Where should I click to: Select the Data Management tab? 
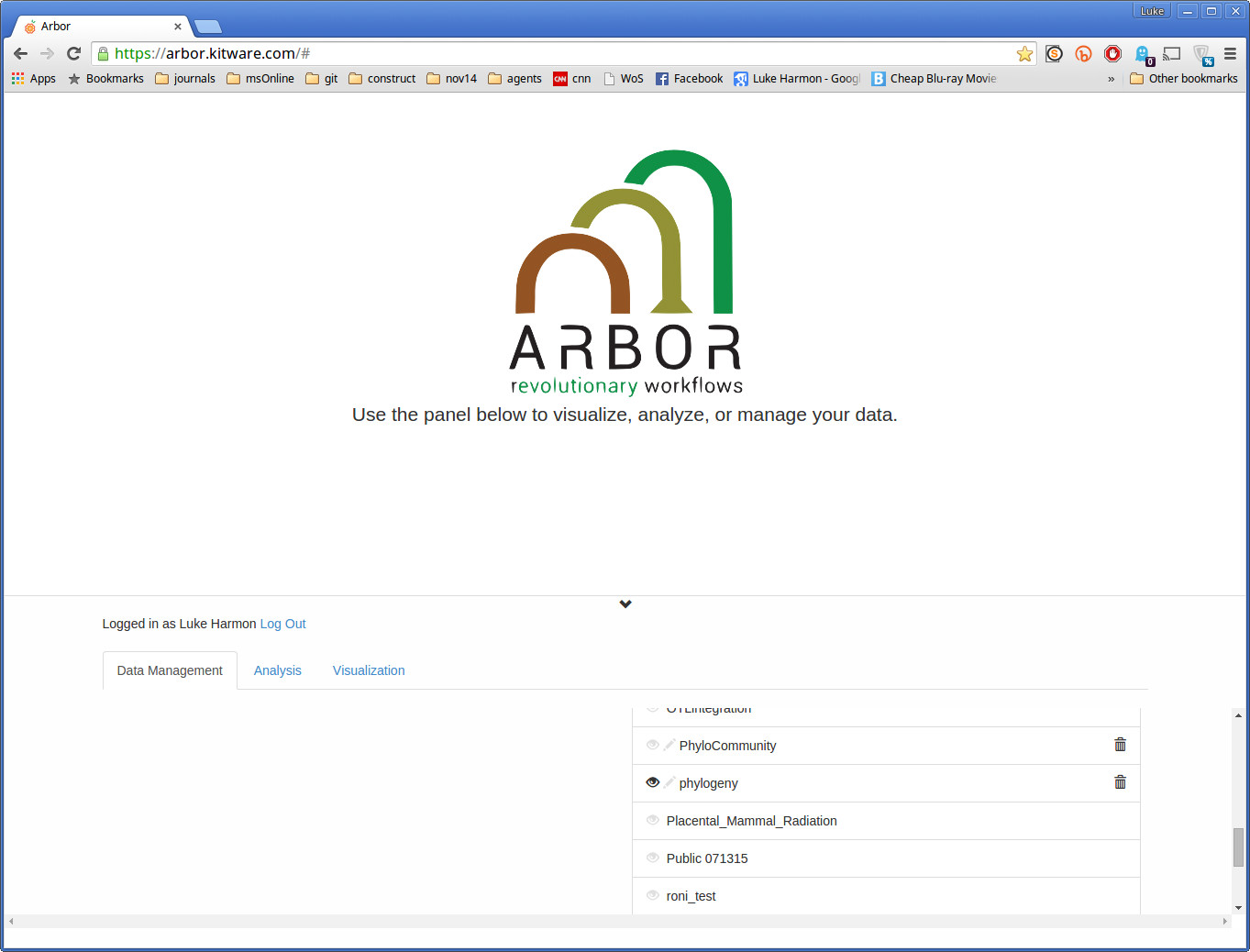(x=170, y=670)
